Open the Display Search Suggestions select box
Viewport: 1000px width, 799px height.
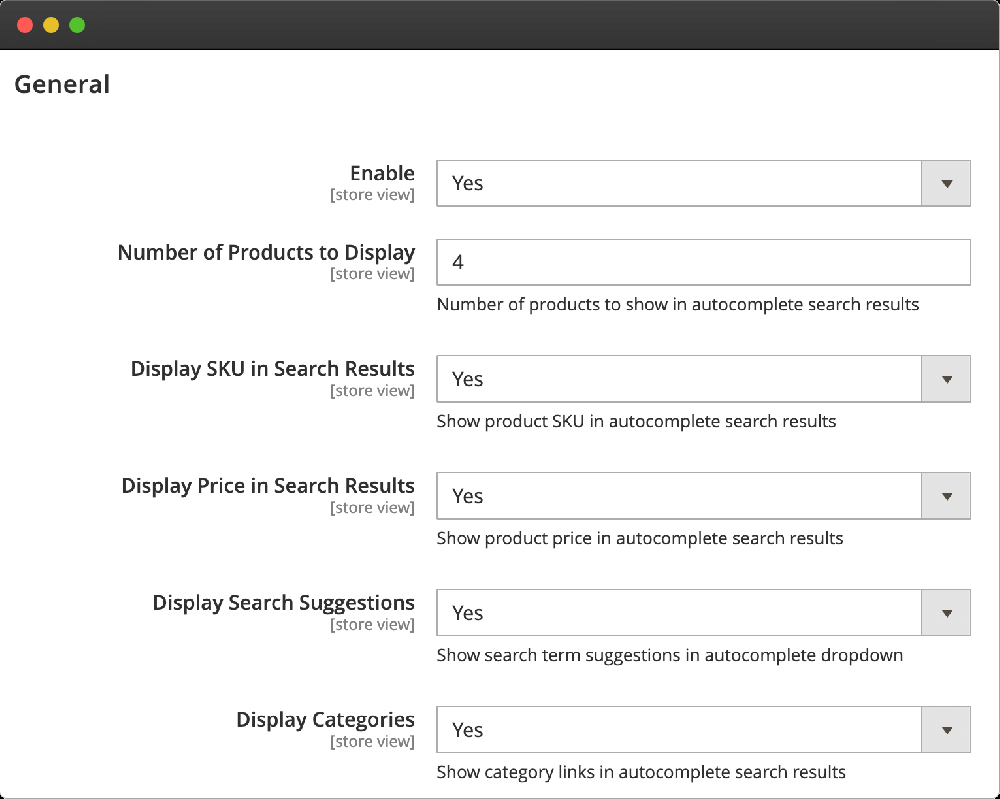click(678, 613)
